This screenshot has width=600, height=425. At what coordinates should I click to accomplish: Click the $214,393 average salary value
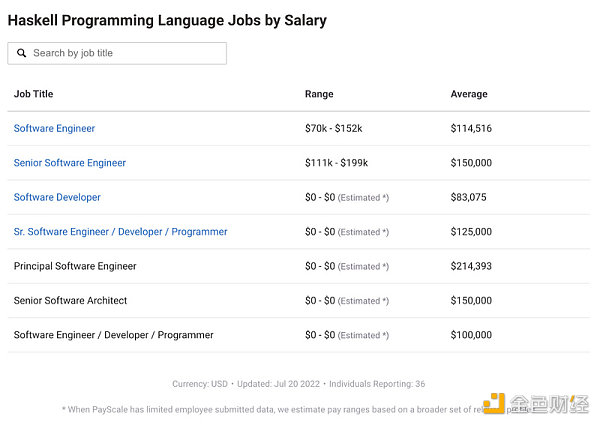[471, 266]
